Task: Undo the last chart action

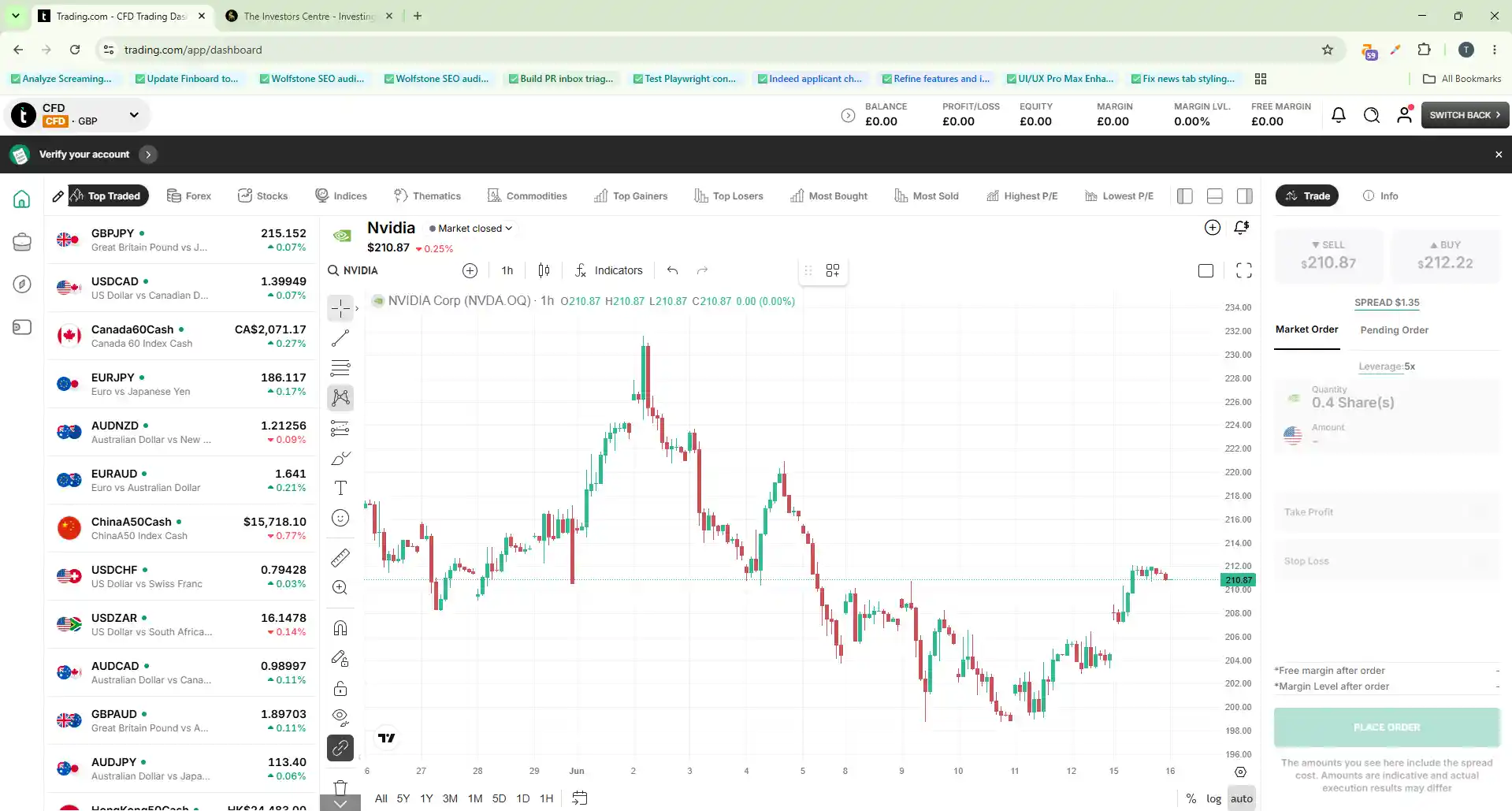Action: click(x=672, y=270)
